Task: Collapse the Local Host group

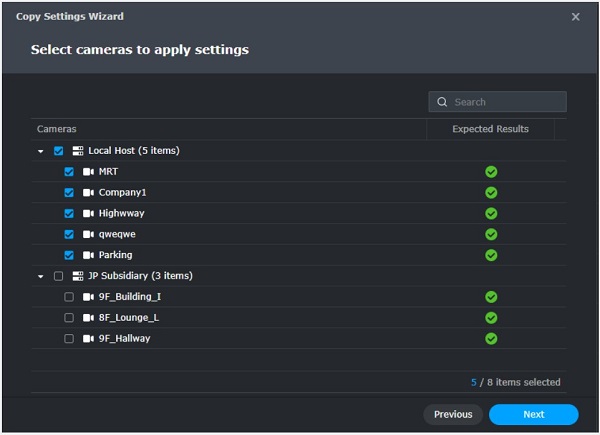Action: point(41,151)
